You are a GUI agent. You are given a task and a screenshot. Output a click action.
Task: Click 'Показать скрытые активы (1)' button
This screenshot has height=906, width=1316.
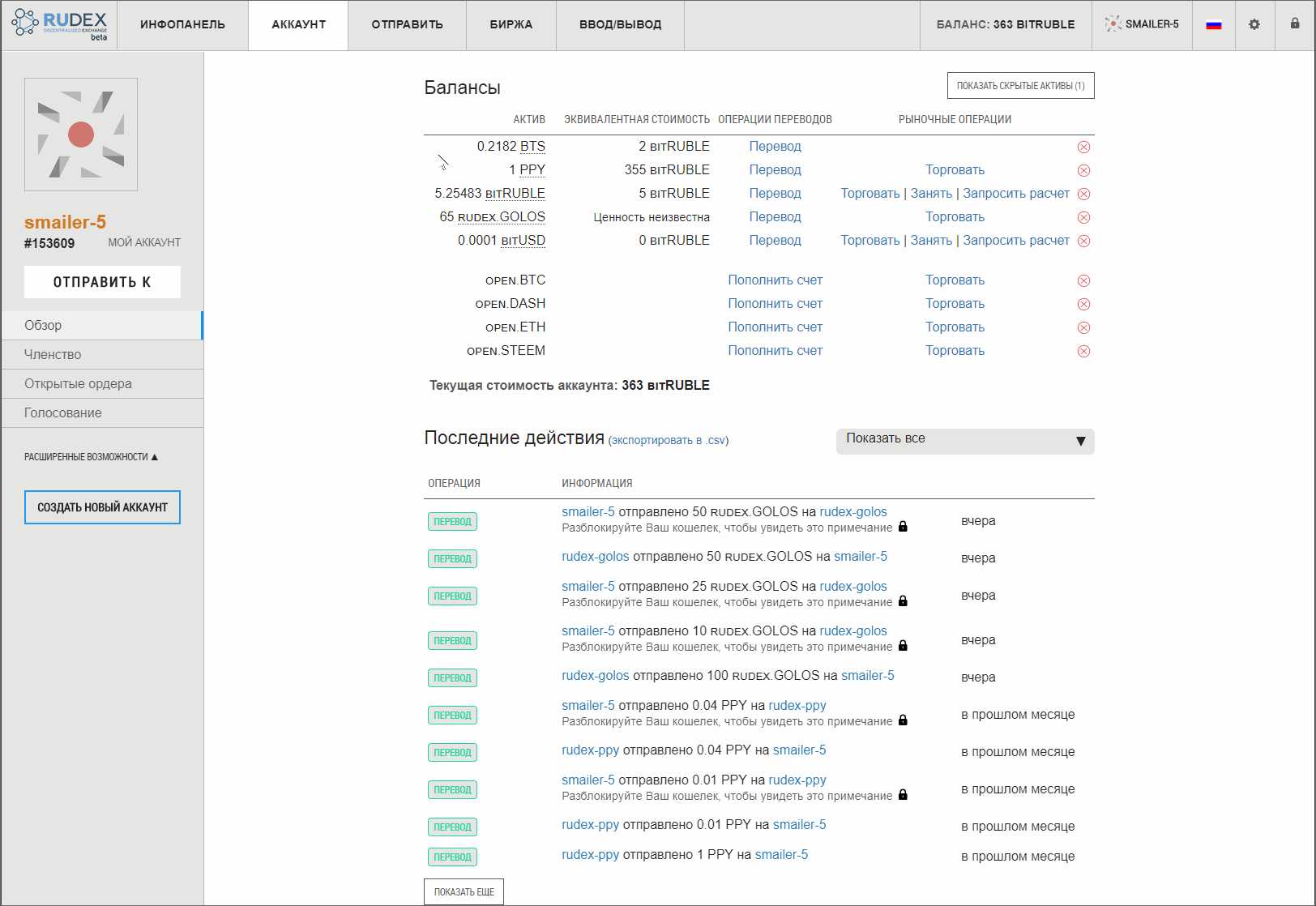[1020, 86]
